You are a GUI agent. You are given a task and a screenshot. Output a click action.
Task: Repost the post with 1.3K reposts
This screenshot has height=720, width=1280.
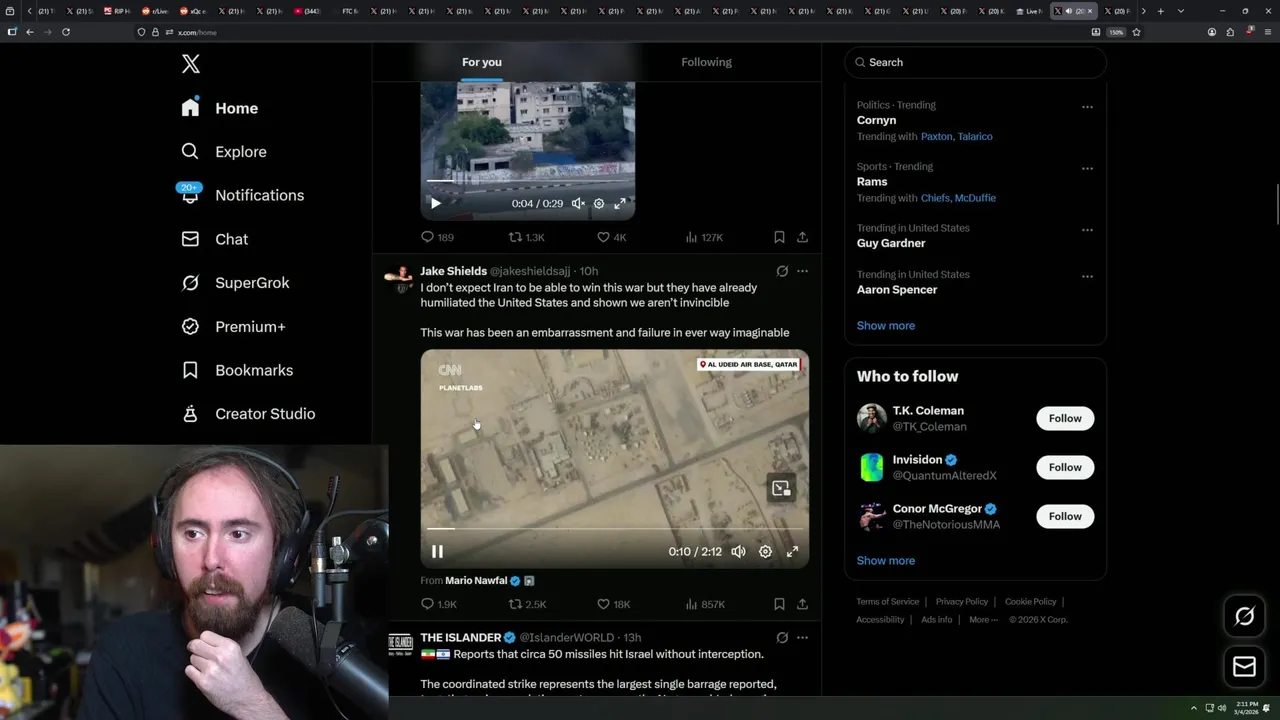click(x=527, y=237)
